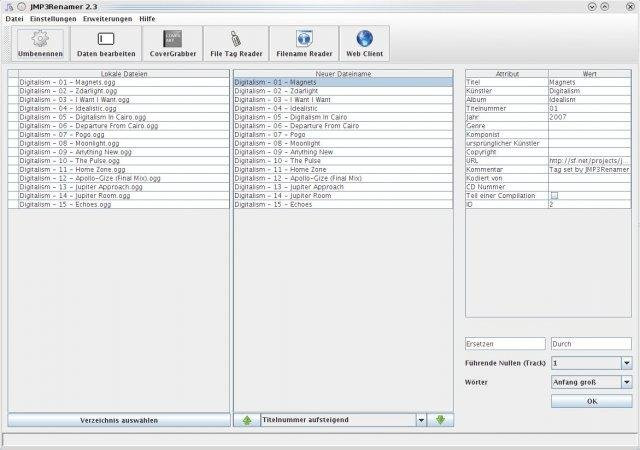640x450 pixels.
Task: Open the Filename Reader tool
Action: pyautogui.click(x=304, y=44)
